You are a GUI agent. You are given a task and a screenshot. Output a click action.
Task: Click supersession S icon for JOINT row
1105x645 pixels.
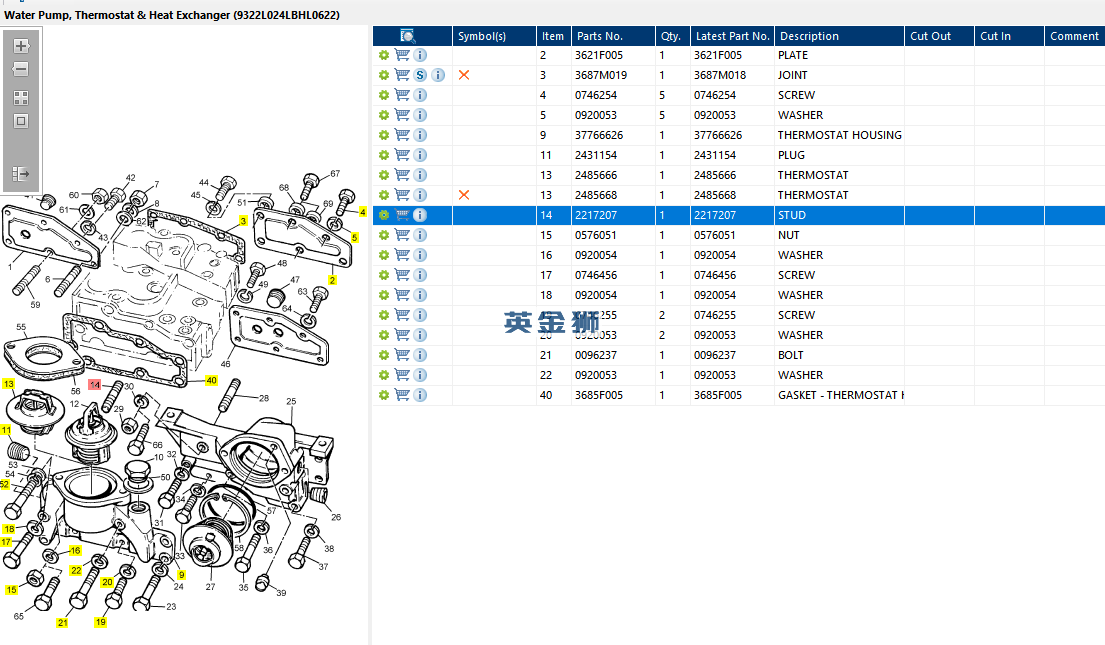click(x=420, y=75)
